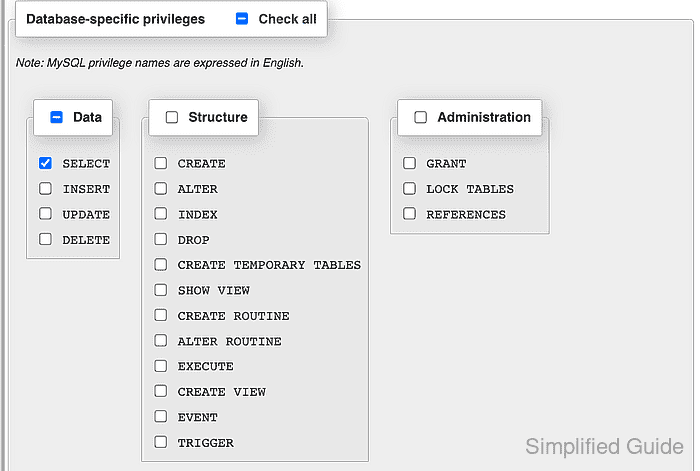
Task: Check the SHOW VIEW checkbox
Action: 161,290
